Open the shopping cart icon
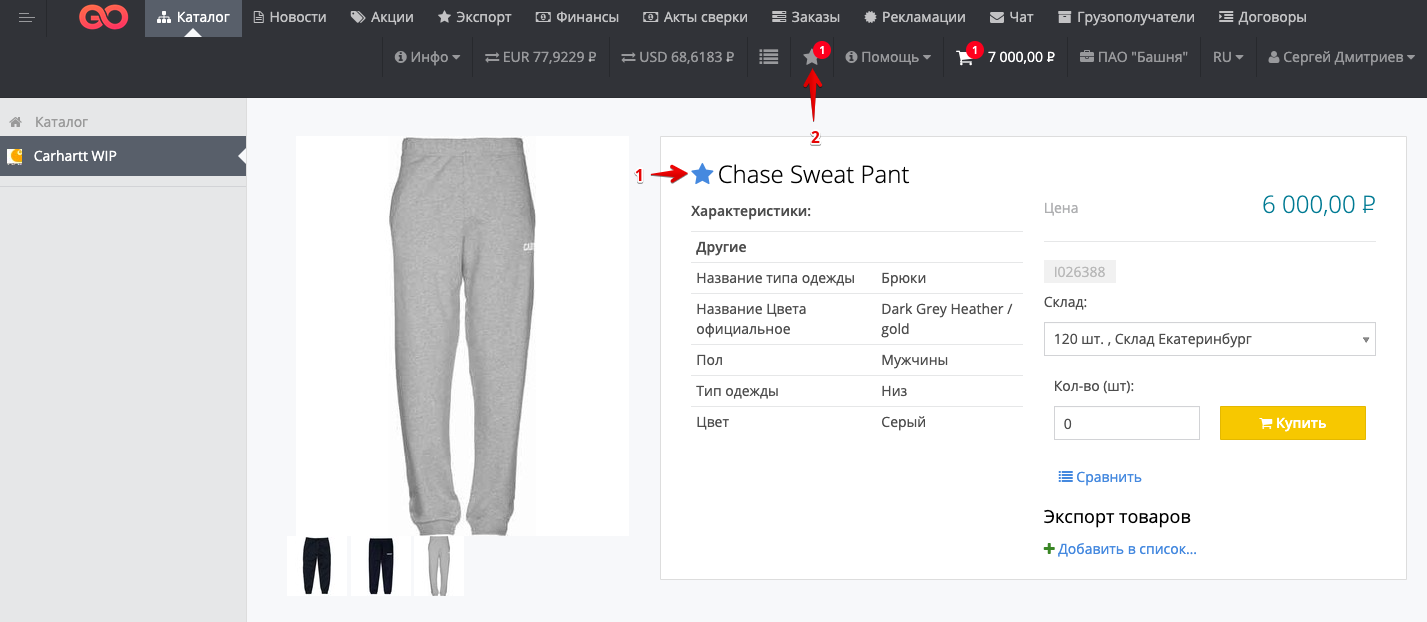The width and height of the screenshot is (1427, 622). click(x=964, y=58)
